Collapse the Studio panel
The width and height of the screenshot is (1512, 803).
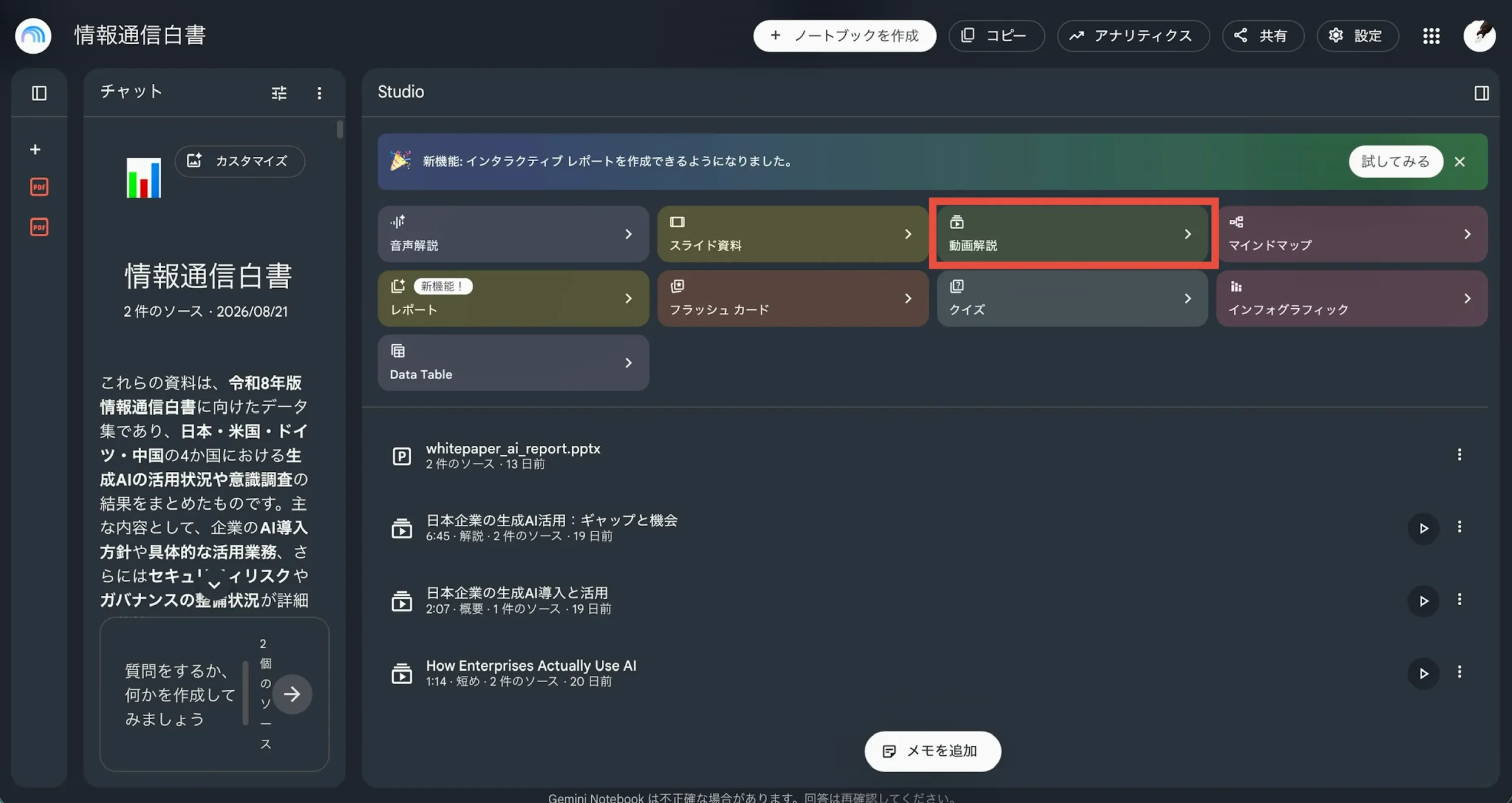(x=1481, y=93)
